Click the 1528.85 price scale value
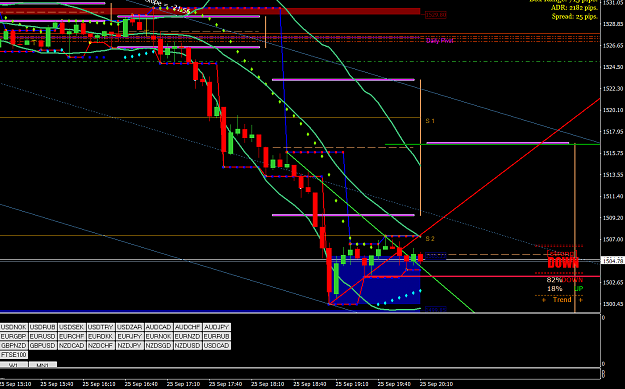This screenshot has height=389, width=625. (613, 24)
